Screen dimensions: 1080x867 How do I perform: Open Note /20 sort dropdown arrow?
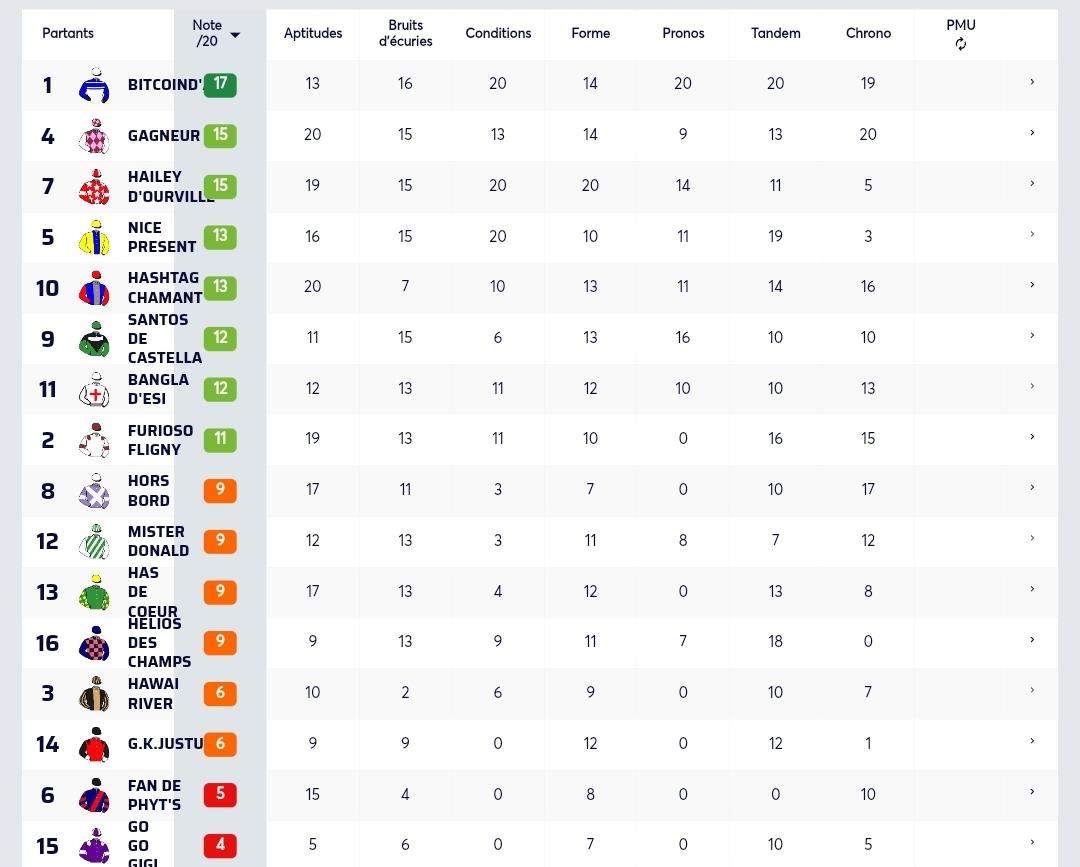[235, 35]
